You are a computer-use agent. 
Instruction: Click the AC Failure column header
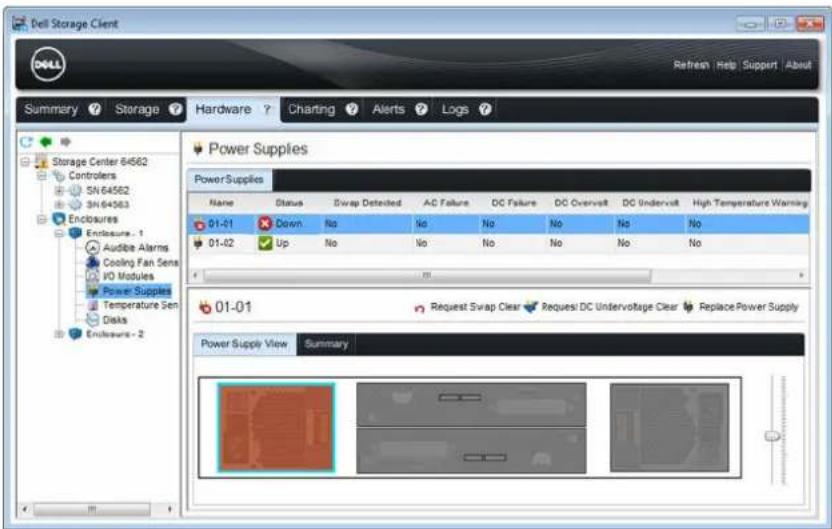click(446, 203)
